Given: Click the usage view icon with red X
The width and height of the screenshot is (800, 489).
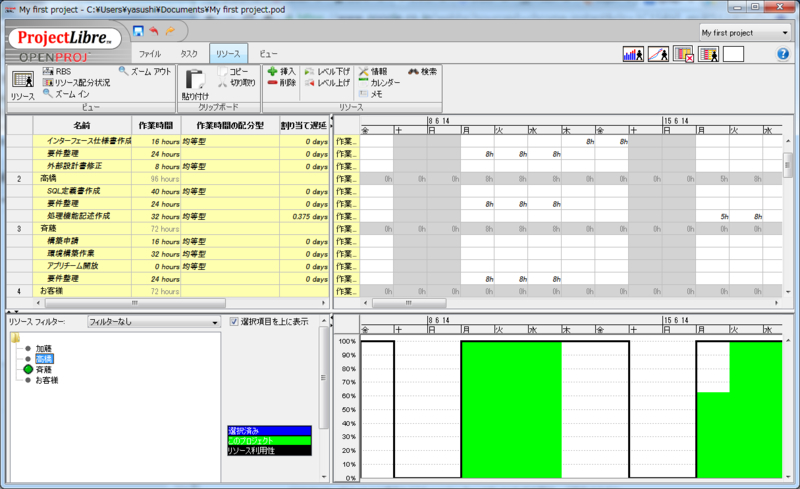Looking at the screenshot, I should (x=683, y=54).
